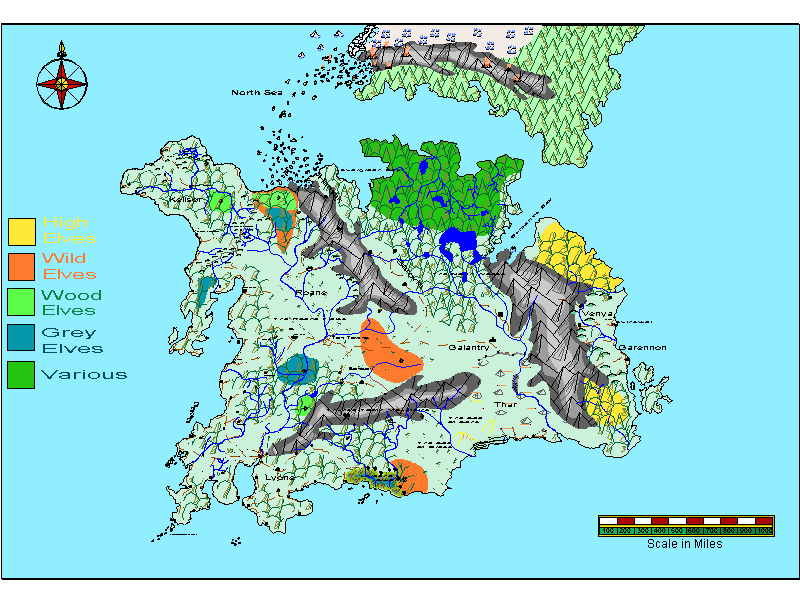This screenshot has width=800, height=600.
Task: Click the Venya label
Action: [597, 313]
